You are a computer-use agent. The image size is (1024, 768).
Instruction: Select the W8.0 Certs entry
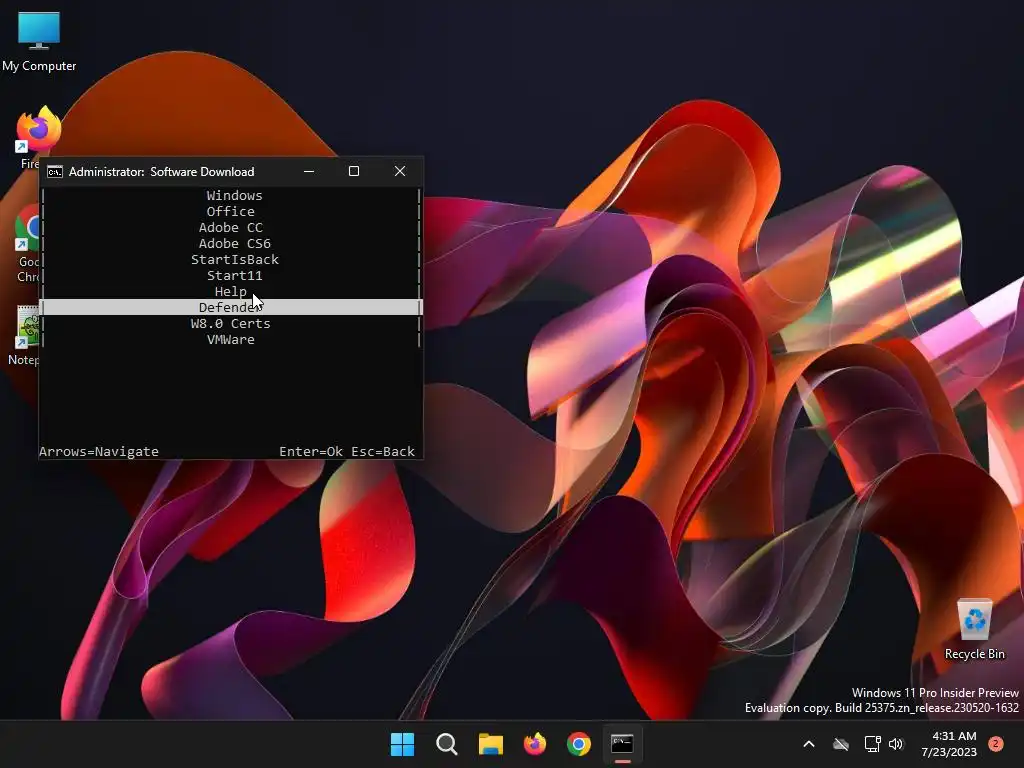[231, 323]
